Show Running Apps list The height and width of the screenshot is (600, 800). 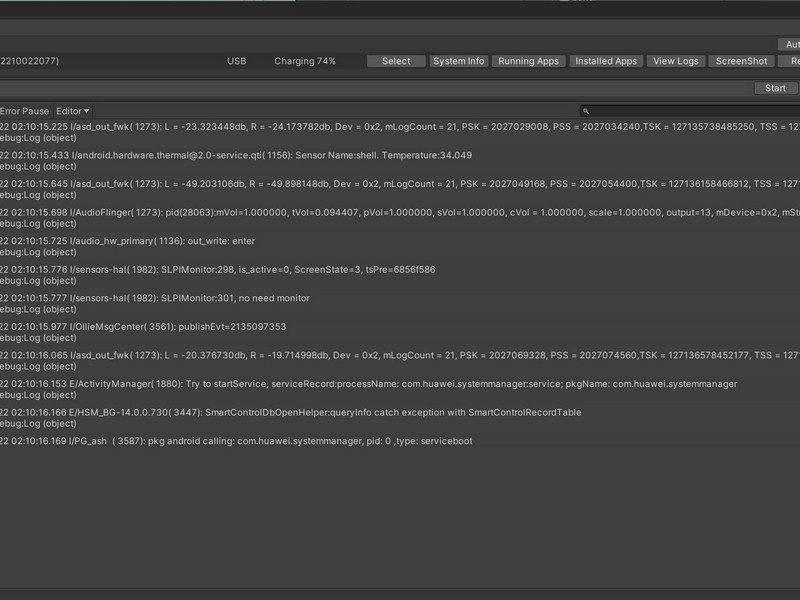[529, 61]
